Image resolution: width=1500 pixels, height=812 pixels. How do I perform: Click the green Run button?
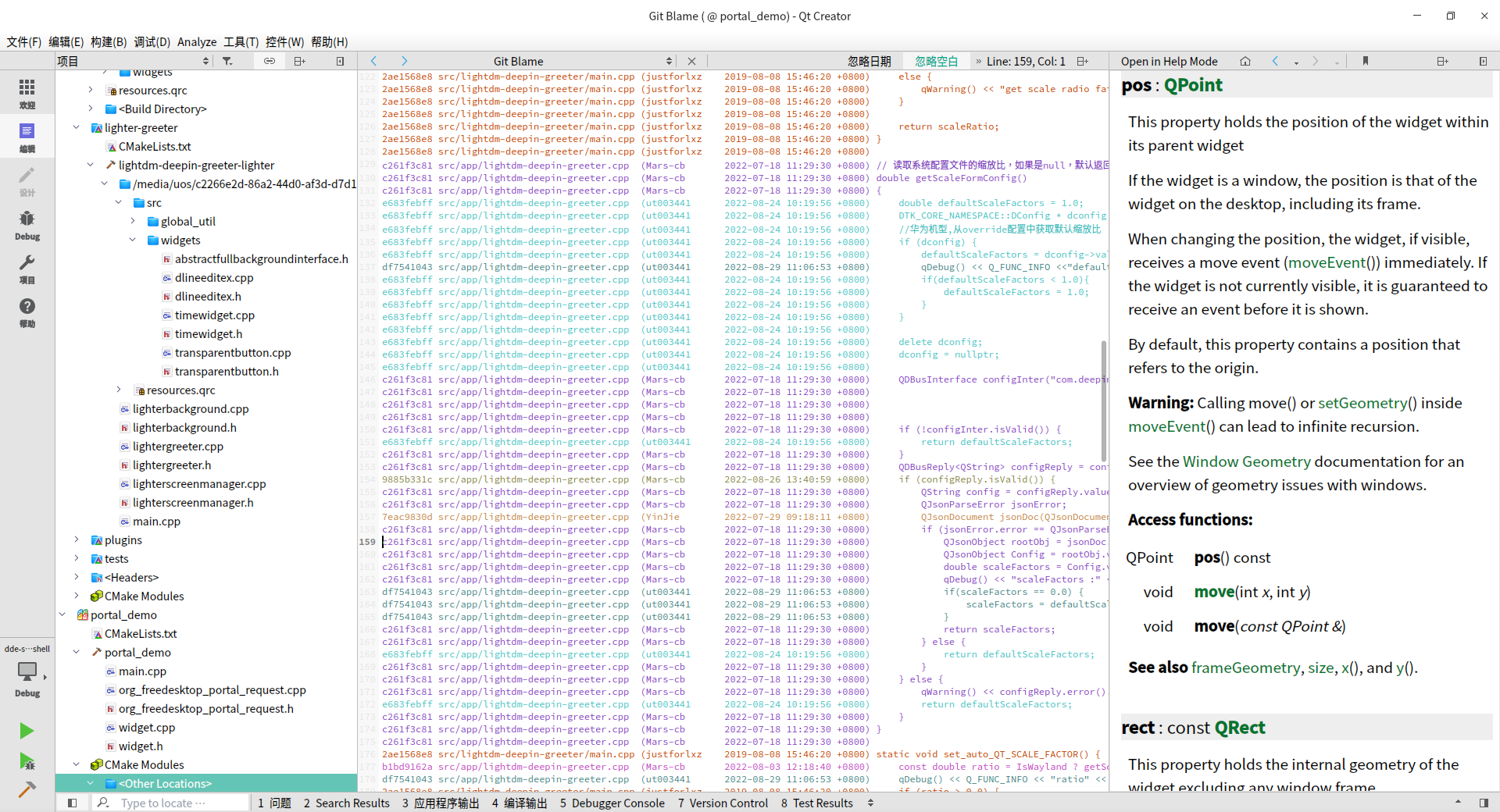(x=27, y=731)
